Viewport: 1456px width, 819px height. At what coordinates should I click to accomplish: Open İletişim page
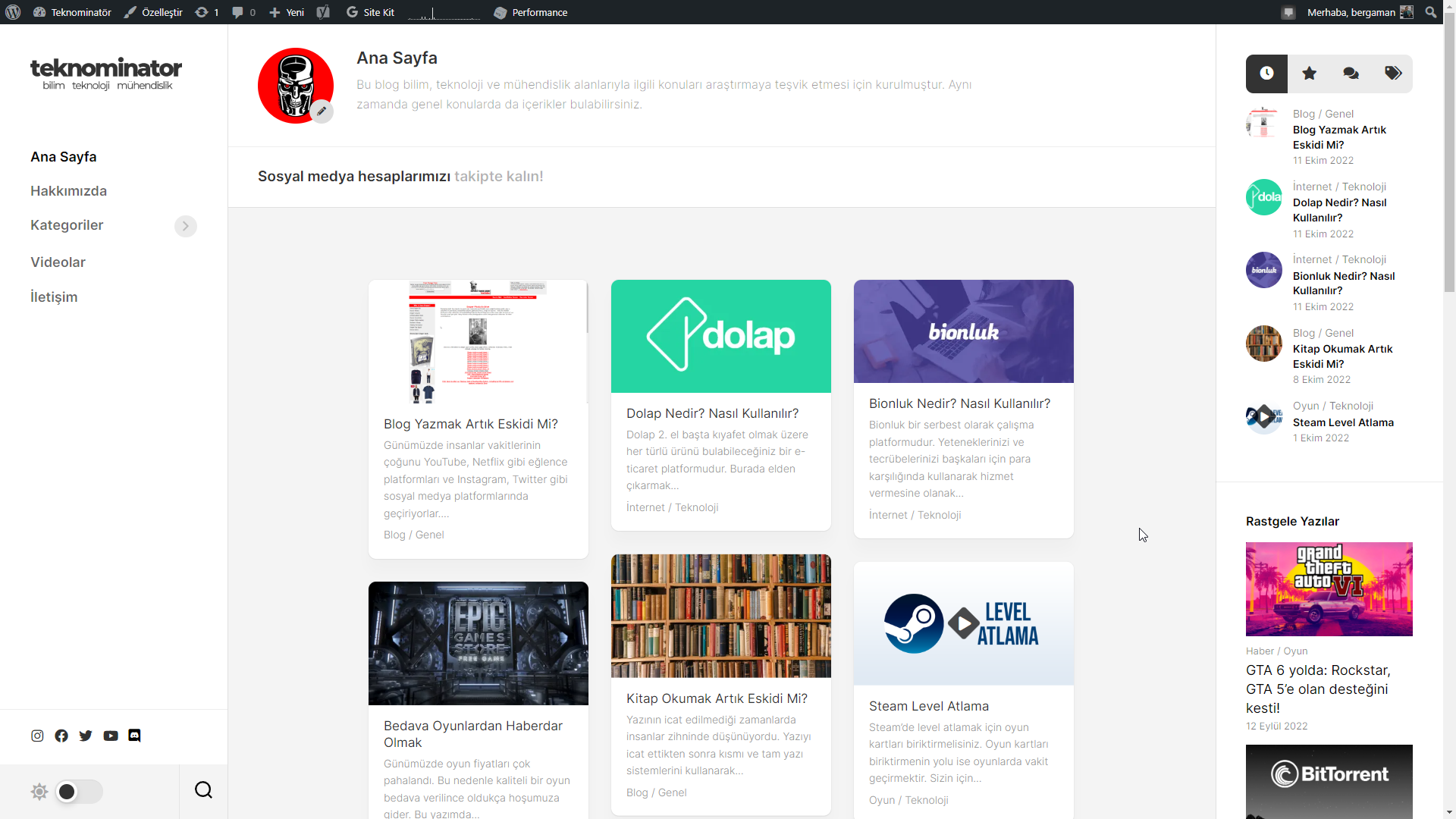click(x=54, y=297)
